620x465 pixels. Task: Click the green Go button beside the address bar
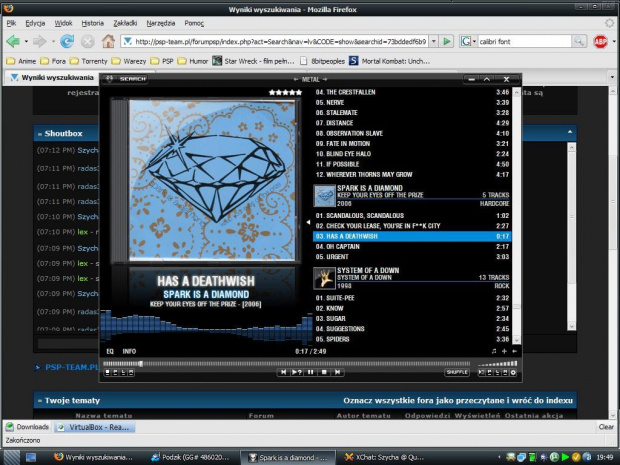point(447,41)
